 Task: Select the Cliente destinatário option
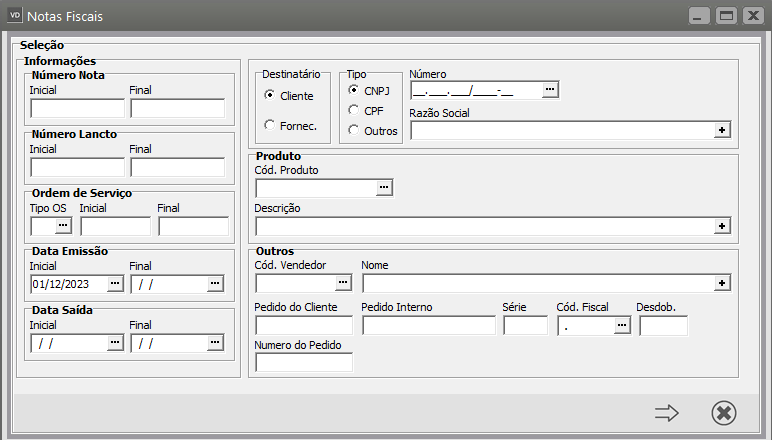(269, 95)
